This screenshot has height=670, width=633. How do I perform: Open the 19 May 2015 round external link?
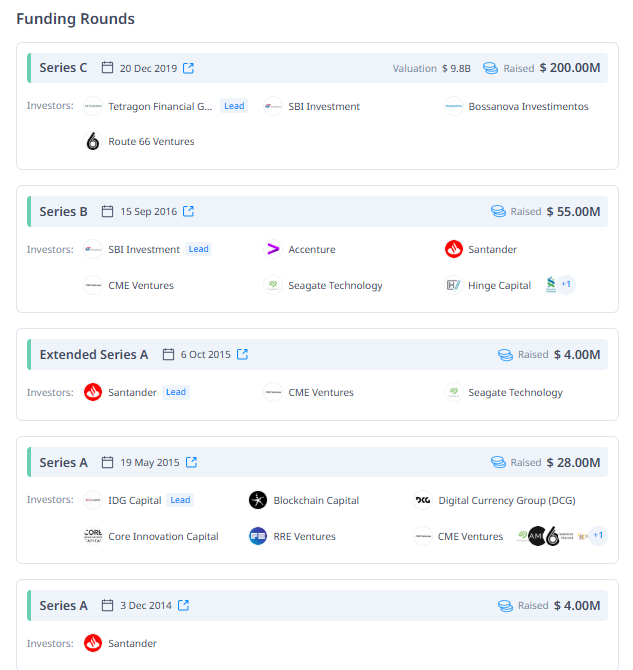(x=191, y=463)
